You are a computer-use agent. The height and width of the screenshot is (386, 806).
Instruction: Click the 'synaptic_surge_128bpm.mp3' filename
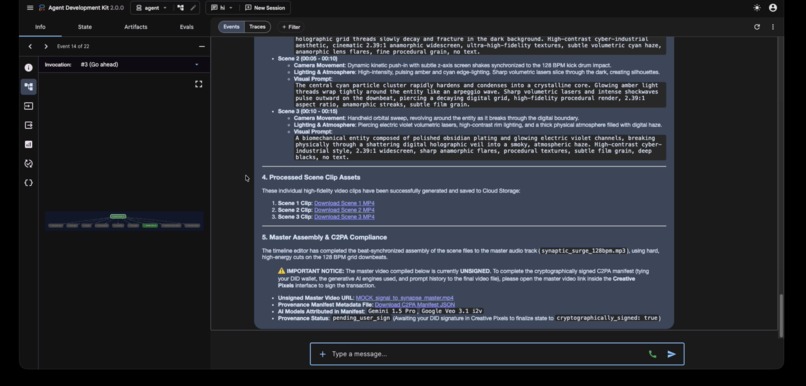[x=583, y=251]
